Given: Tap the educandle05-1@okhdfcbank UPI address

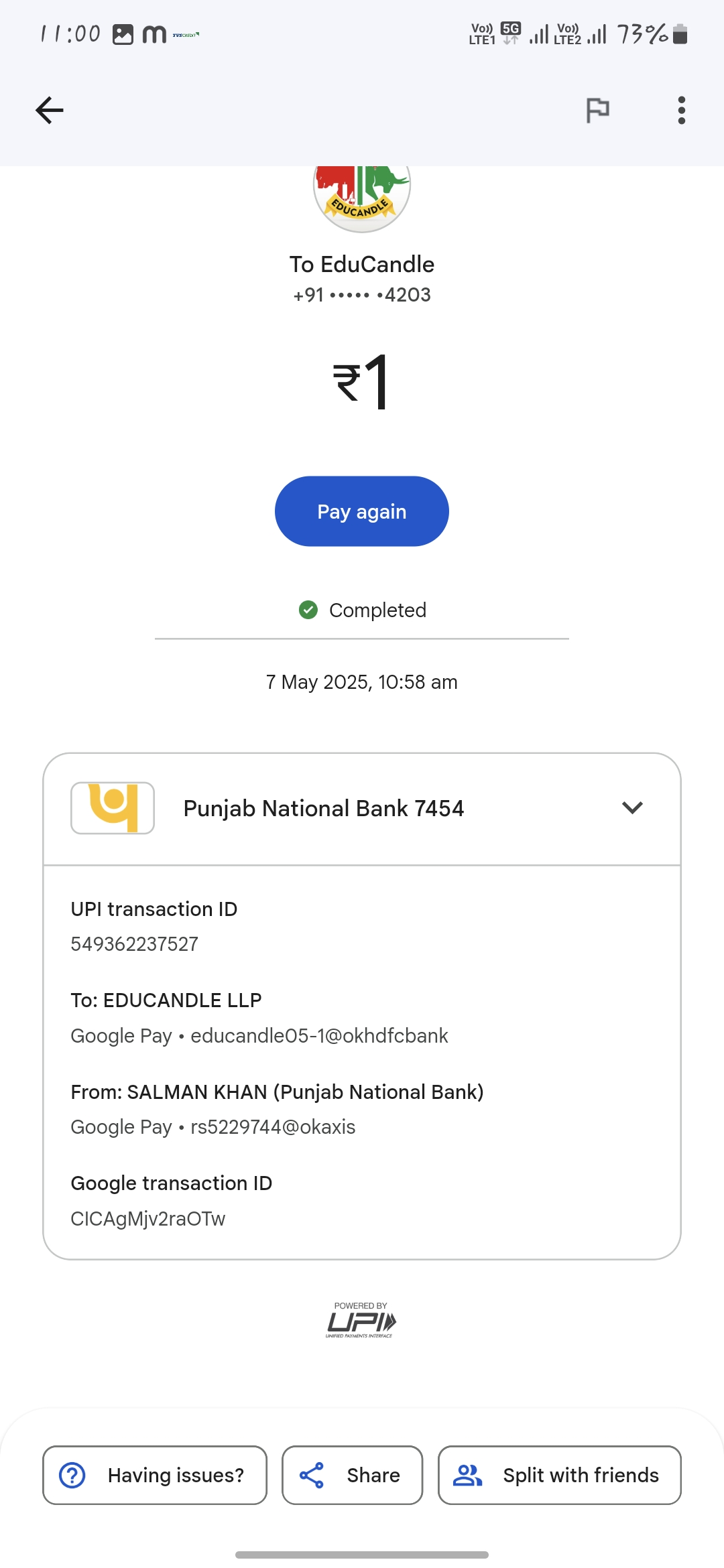Looking at the screenshot, I should tap(319, 1036).
